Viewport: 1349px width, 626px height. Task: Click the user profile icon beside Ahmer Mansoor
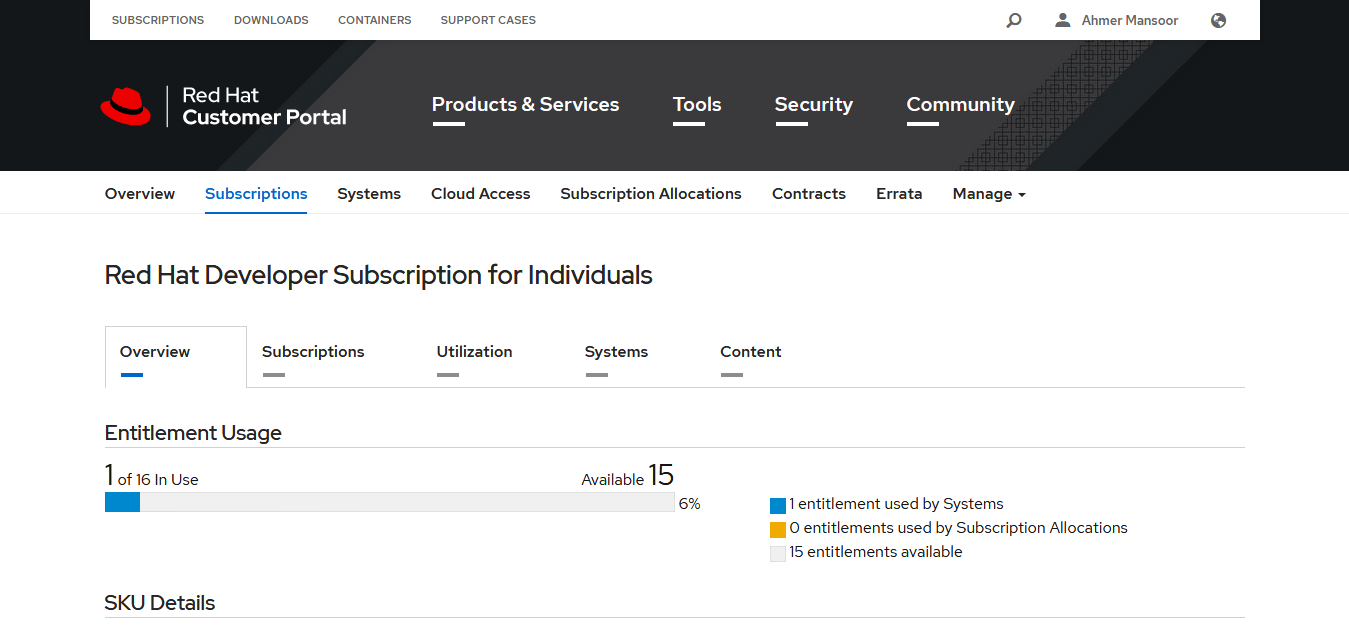(x=1062, y=20)
